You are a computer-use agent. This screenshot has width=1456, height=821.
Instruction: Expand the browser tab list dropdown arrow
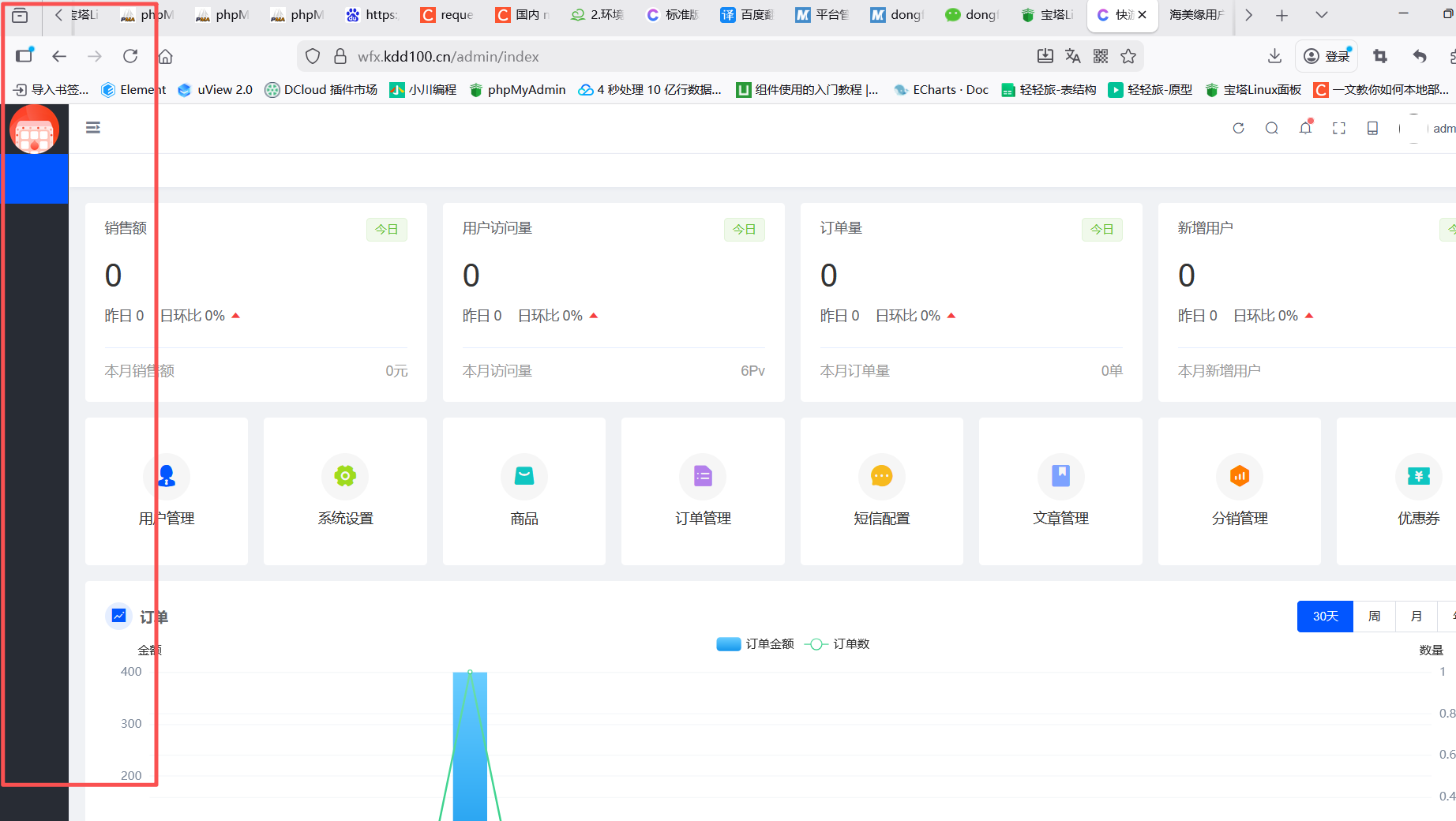(1321, 15)
